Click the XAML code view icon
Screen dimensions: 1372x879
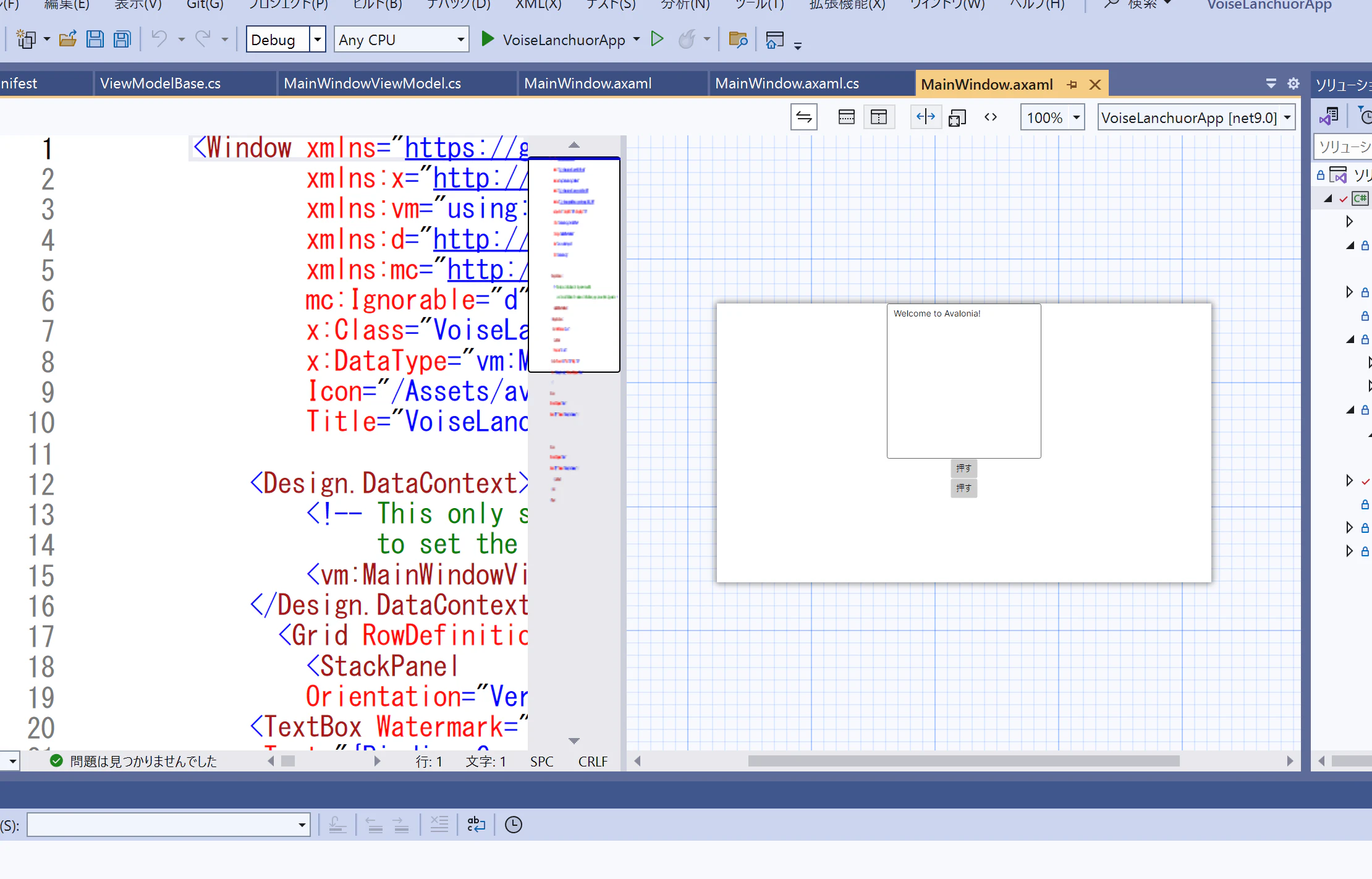991,117
